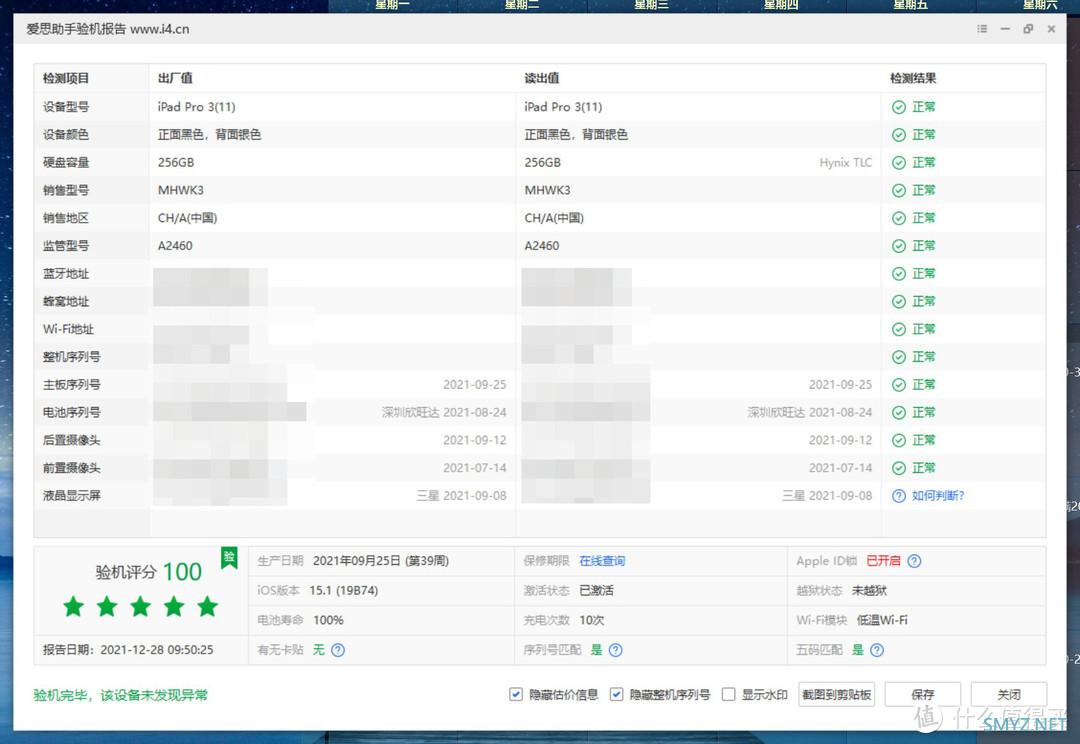The width and height of the screenshot is (1080, 744).
Task: Click the green check icon in 蜂窝地址 row
Action: click(899, 301)
